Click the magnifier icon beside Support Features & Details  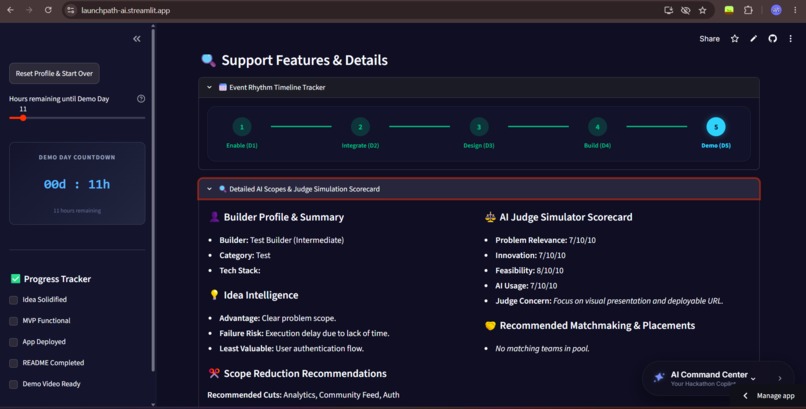pyautogui.click(x=208, y=60)
